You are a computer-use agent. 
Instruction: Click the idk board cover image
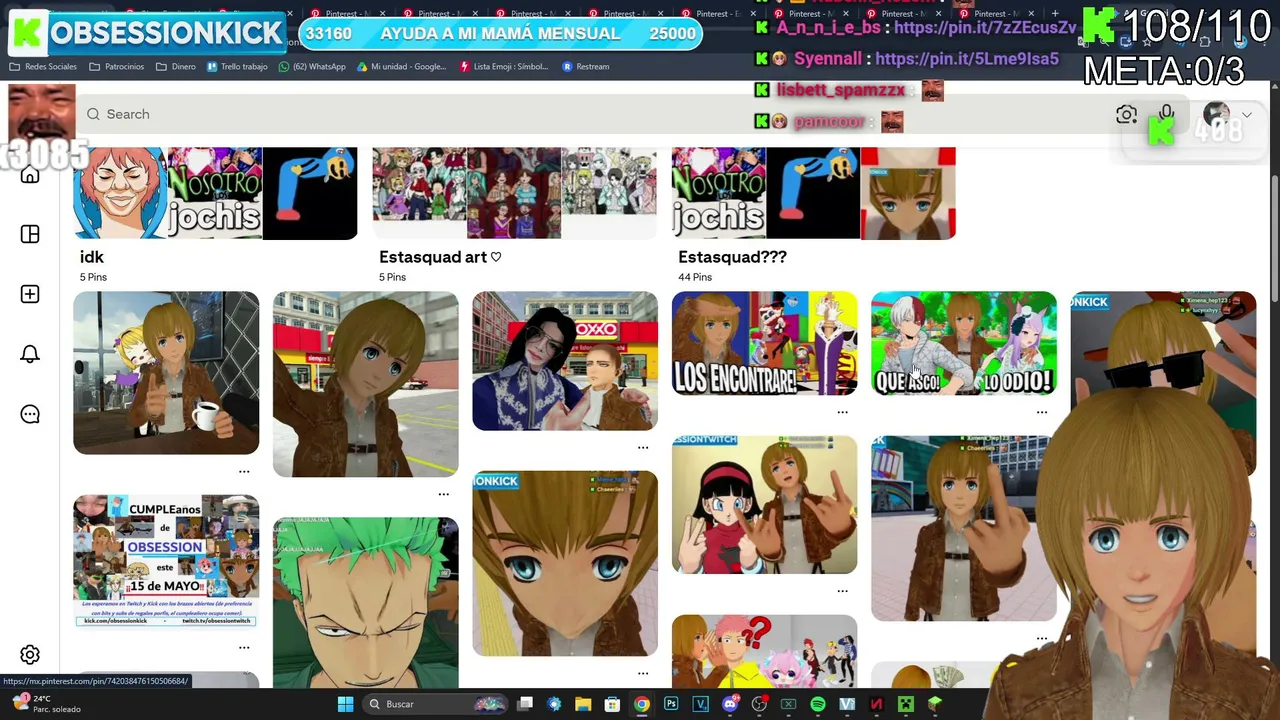(215, 193)
